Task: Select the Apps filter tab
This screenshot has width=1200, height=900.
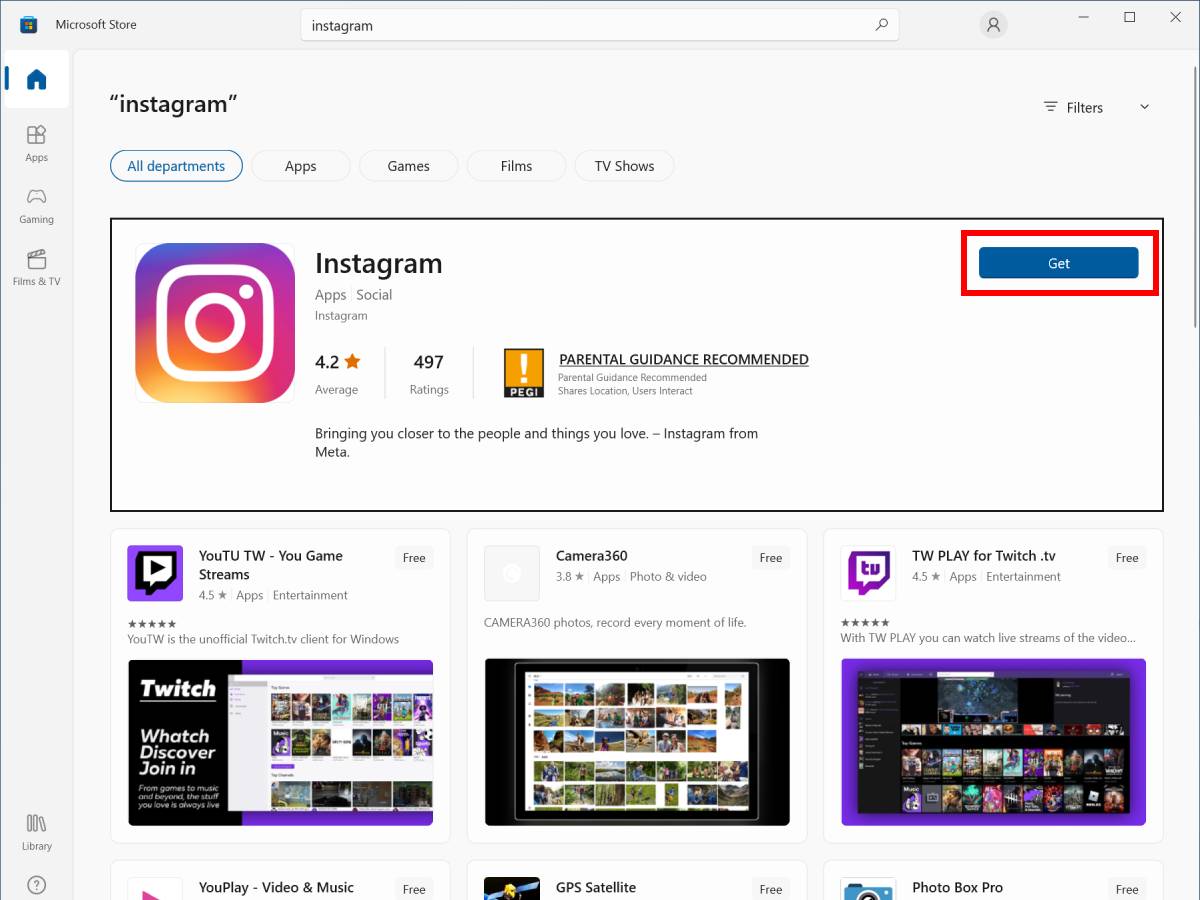Action: point(300,166)
